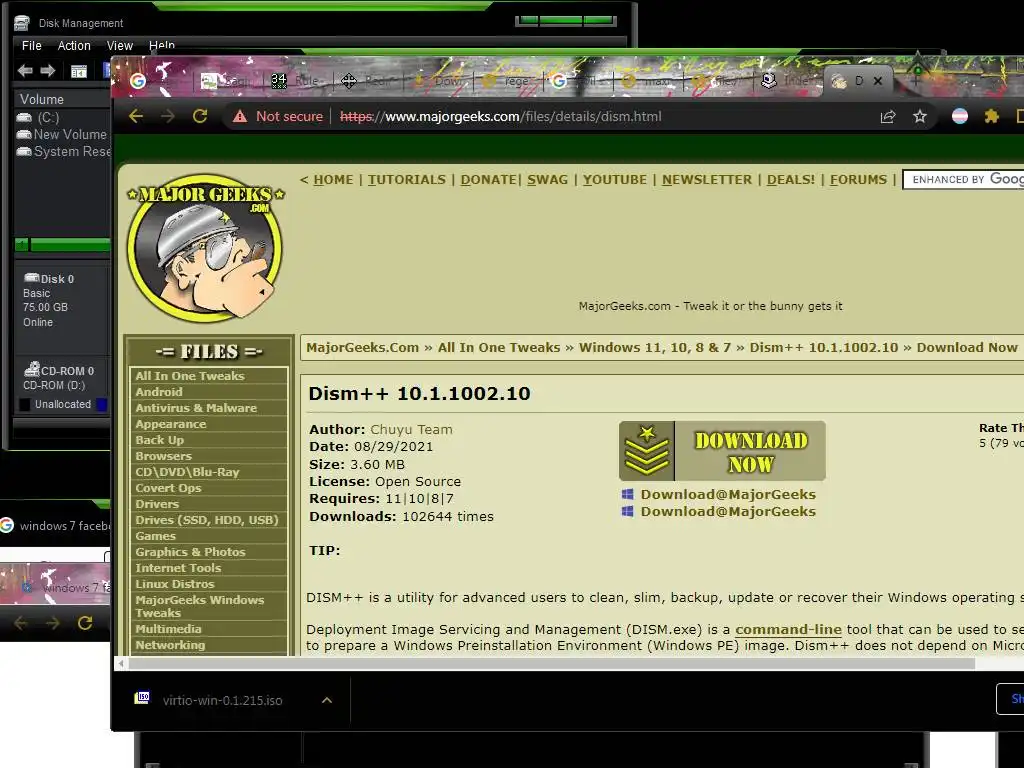1024x768 pixels.
Task: Reload the majorgeeks page
Action: tap(200, 116)
